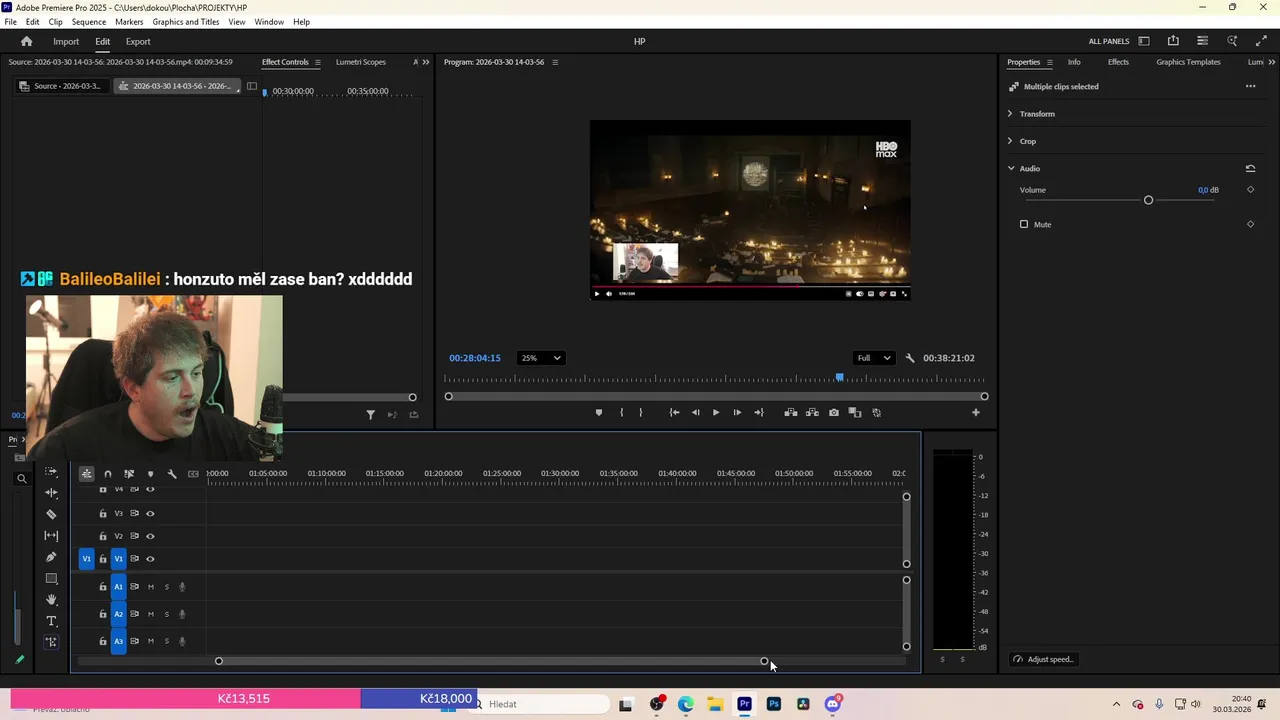Click the Go to In button

pos(674,413)
